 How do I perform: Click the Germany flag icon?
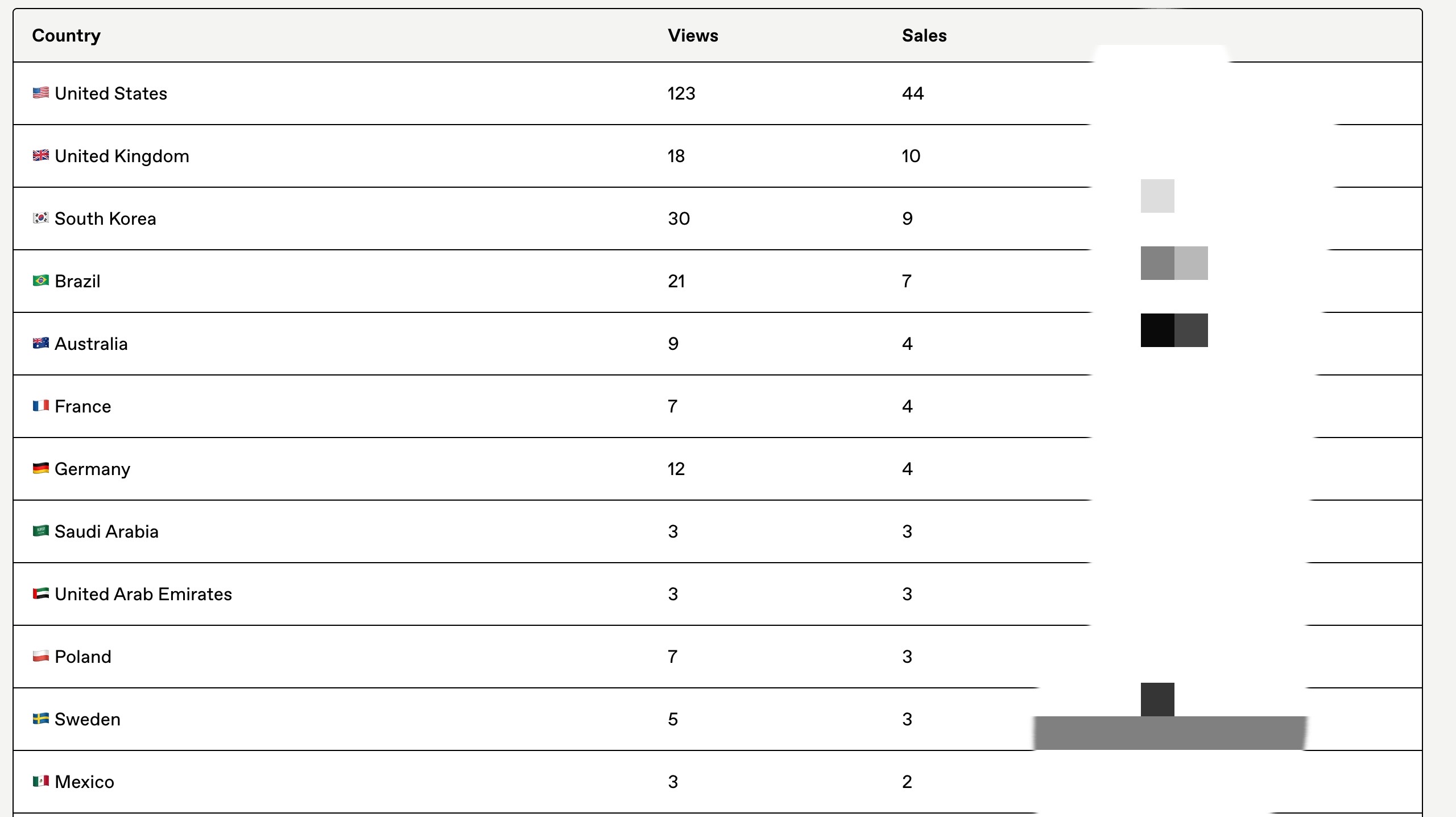40,468
